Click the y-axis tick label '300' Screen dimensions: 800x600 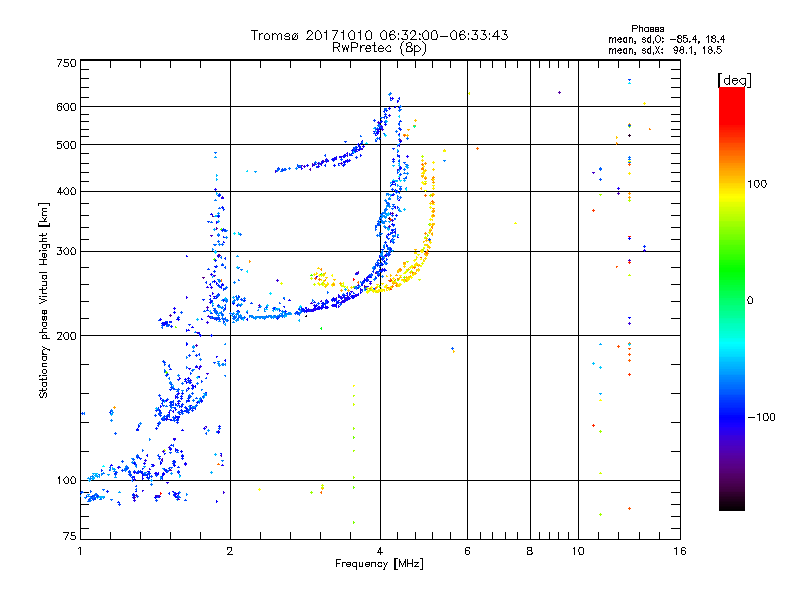[x=66, y=251]
